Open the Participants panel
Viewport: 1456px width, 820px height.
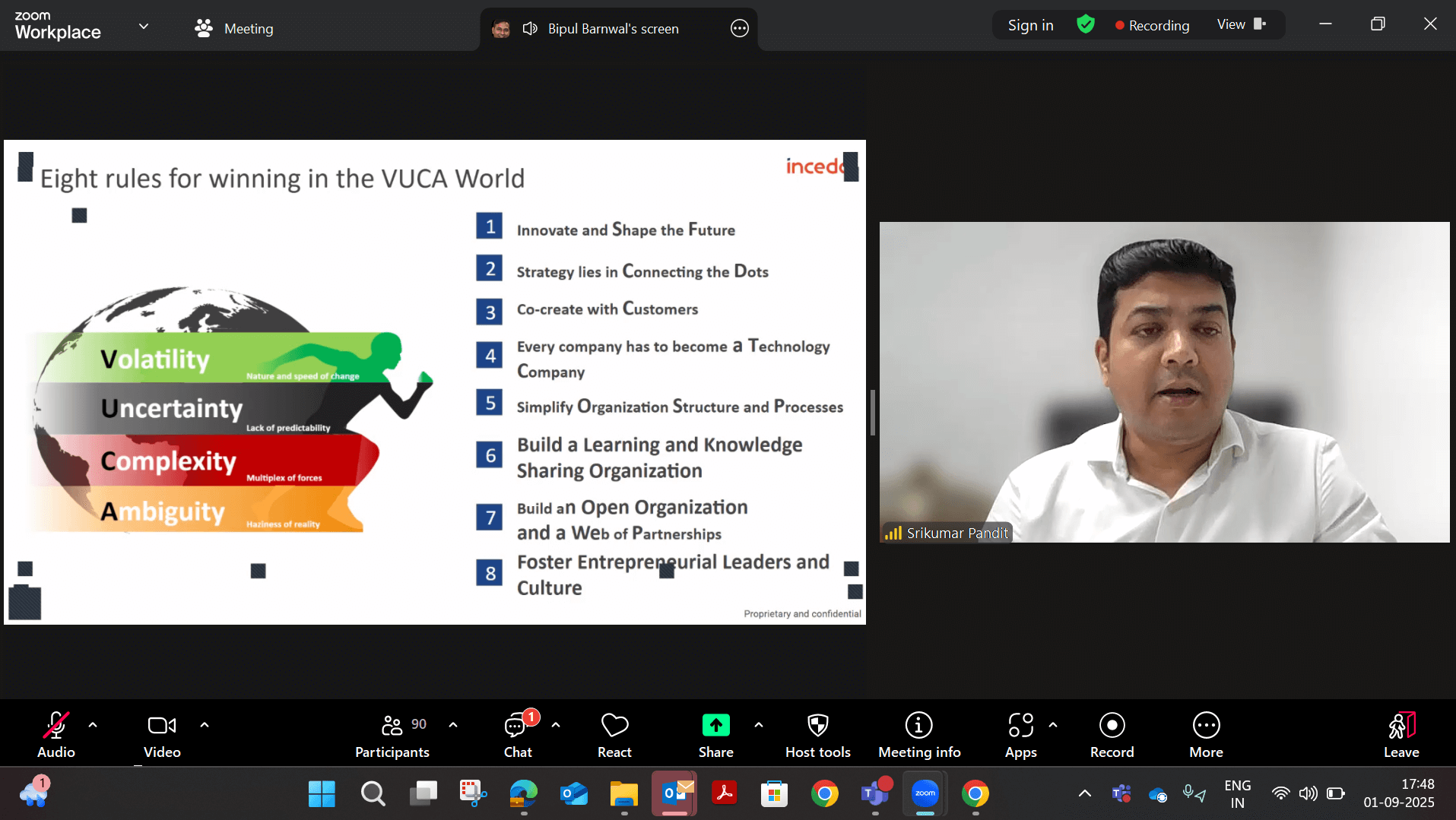pyautogui.click(x=392, y=734)
